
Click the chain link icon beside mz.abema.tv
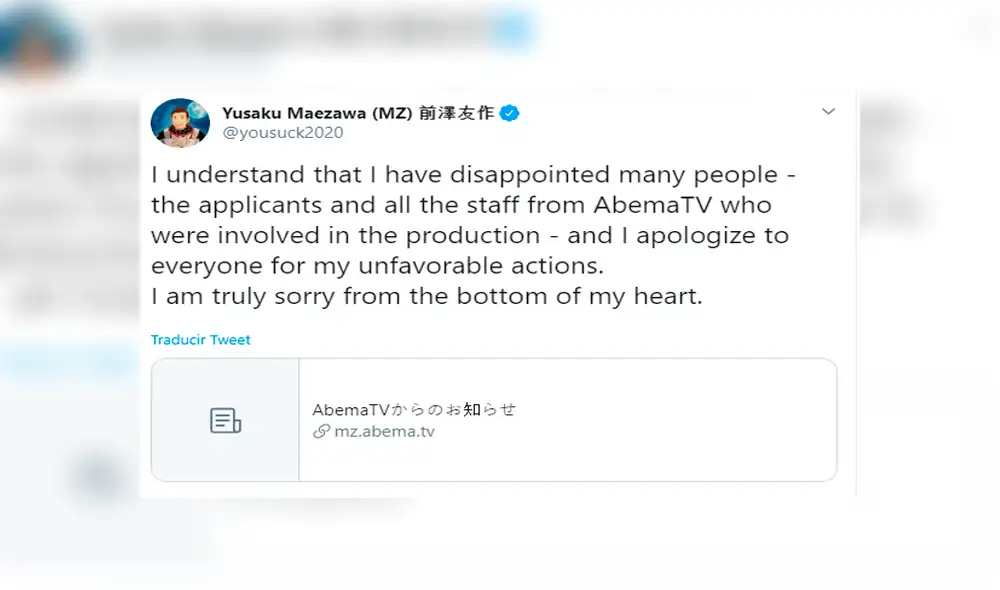coord(321,432)
